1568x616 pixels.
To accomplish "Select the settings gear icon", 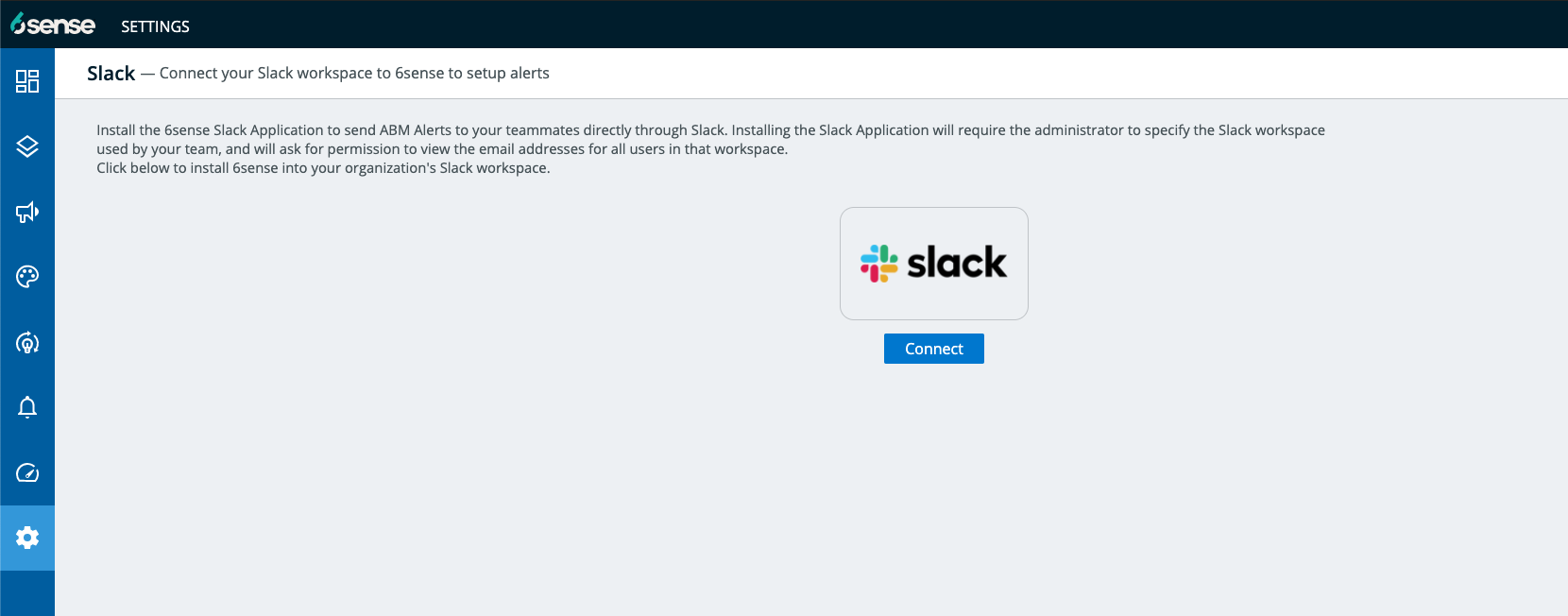I will [x=27, y=538].
